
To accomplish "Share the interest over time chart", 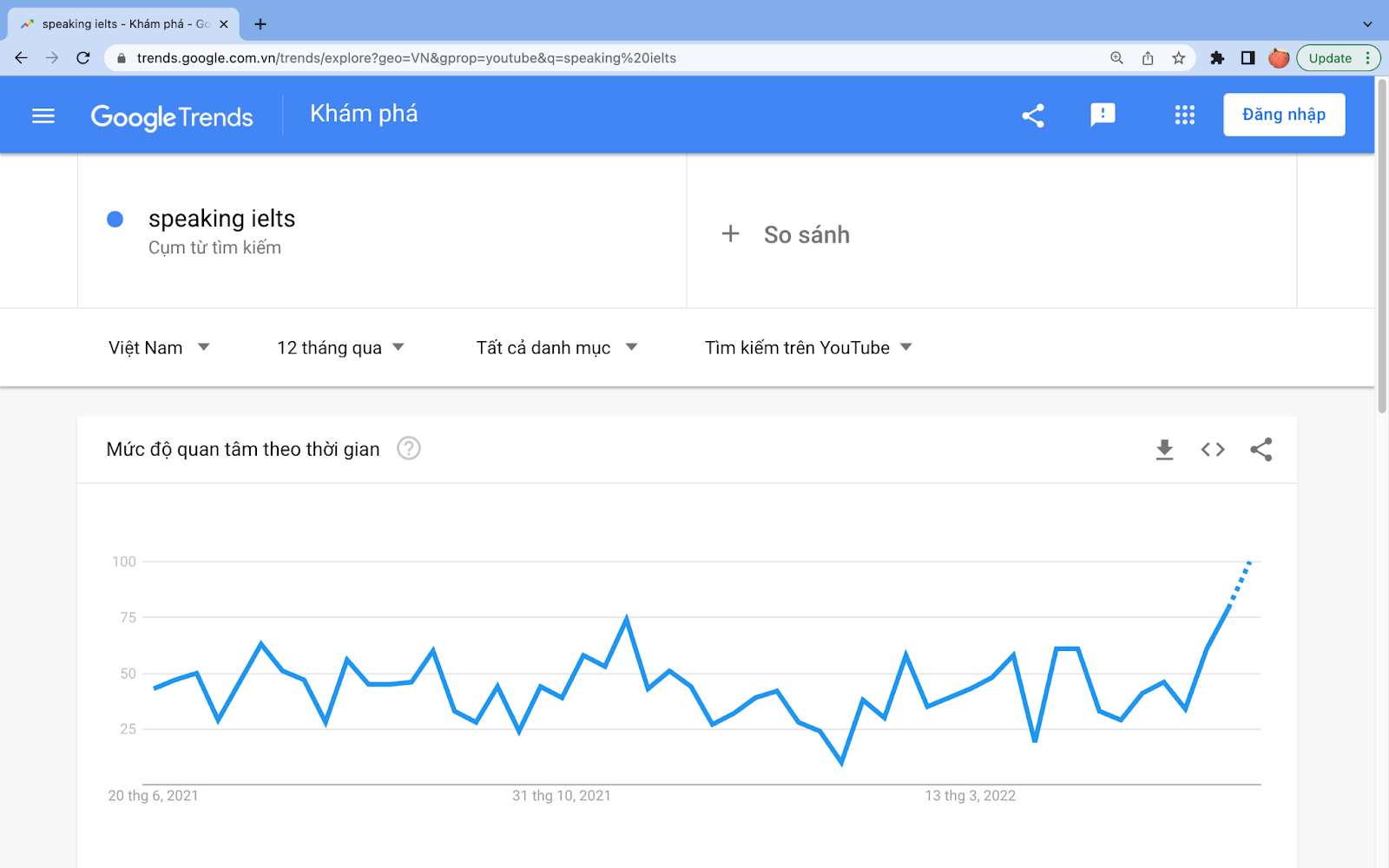I will tap(1261, 450).
